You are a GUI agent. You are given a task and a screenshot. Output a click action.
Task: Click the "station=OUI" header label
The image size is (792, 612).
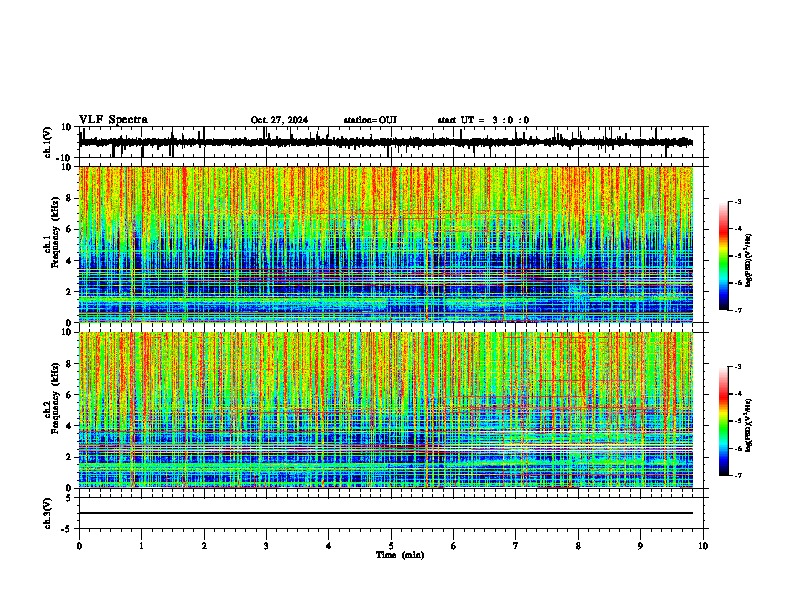pyautogui.click(x=370, y=120)
